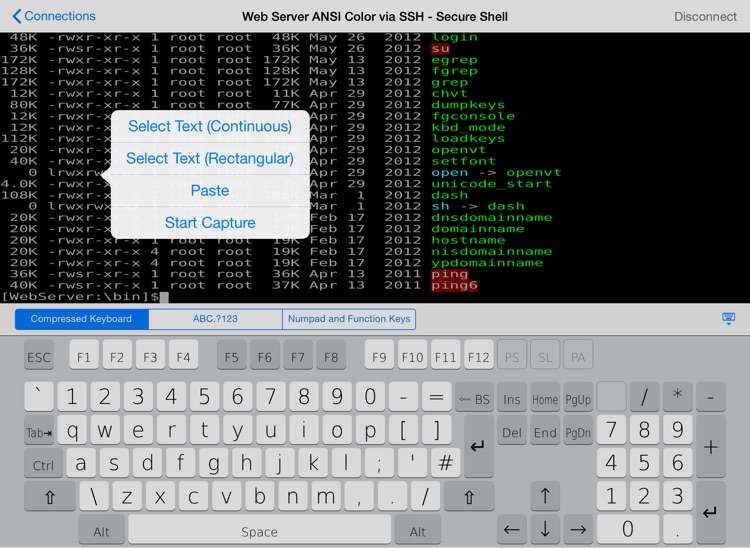
Task: Tap the numpad Enter key
Action: 711,513
